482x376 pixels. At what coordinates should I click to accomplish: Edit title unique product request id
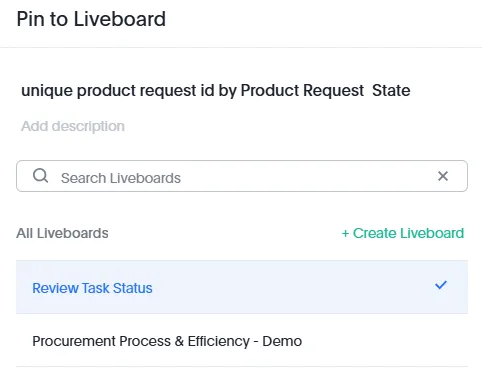pyautogui.click(x=216, y=91)
